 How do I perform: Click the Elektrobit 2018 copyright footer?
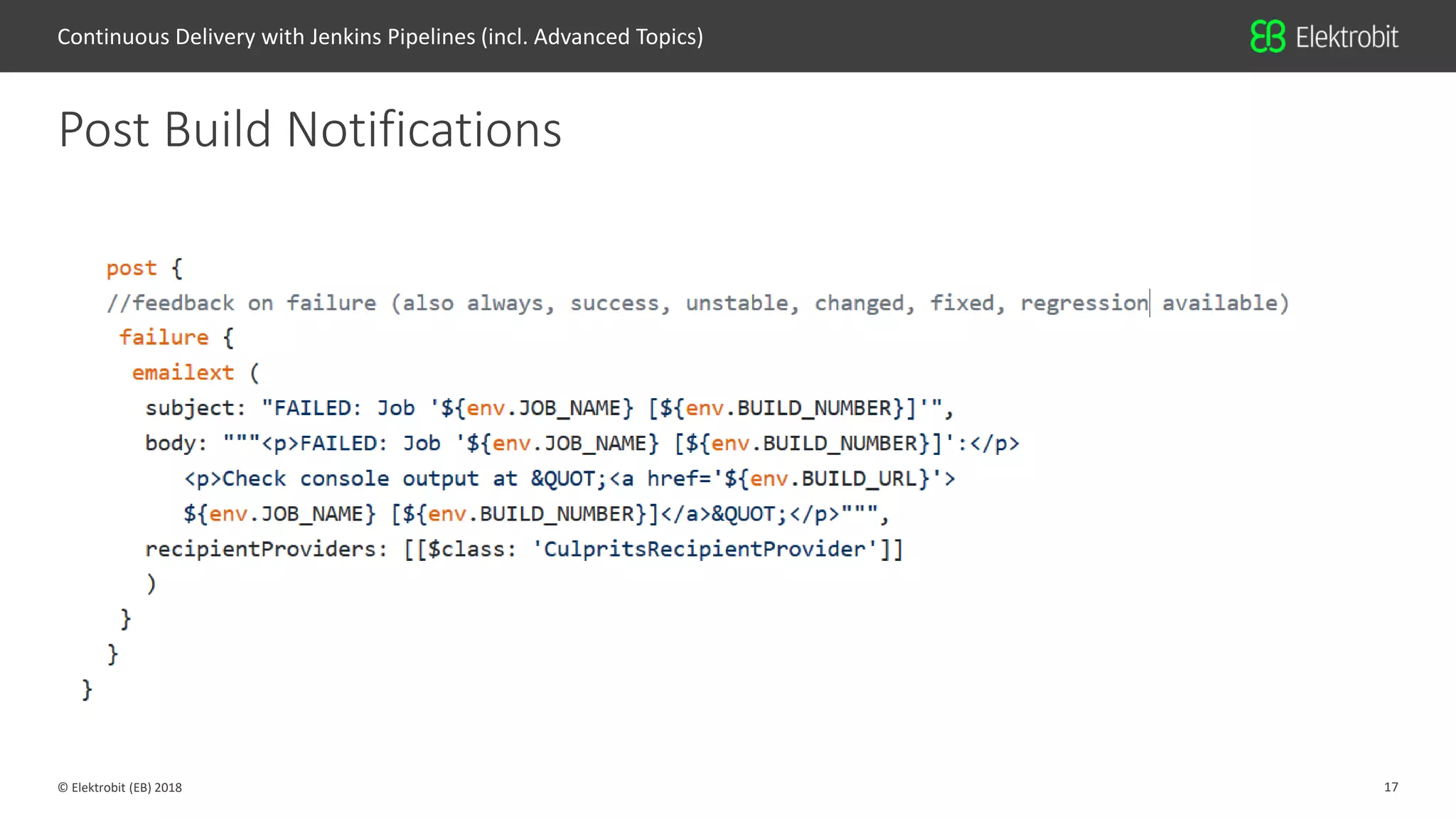tap(119, 787)
